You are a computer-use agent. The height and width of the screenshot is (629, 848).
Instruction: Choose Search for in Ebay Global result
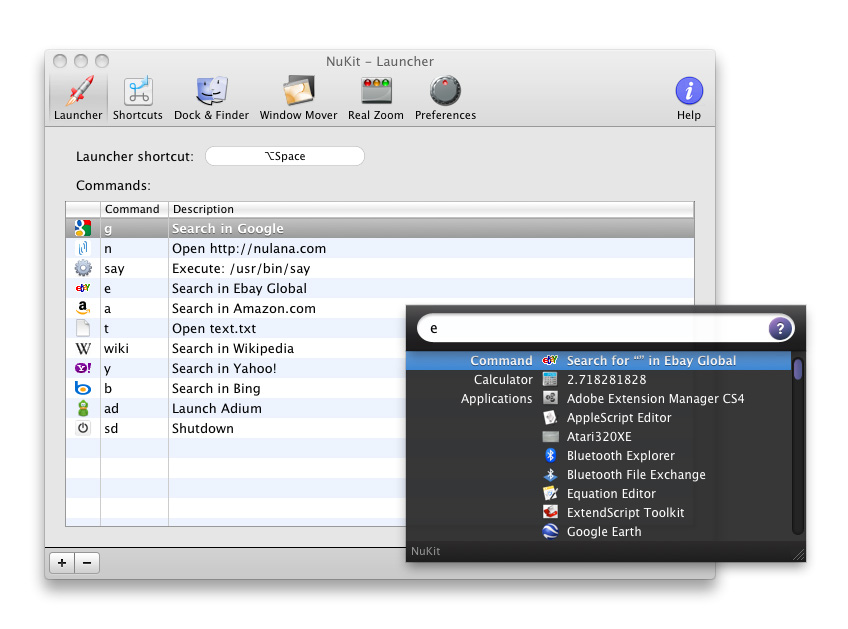click(x=599, y=360)
